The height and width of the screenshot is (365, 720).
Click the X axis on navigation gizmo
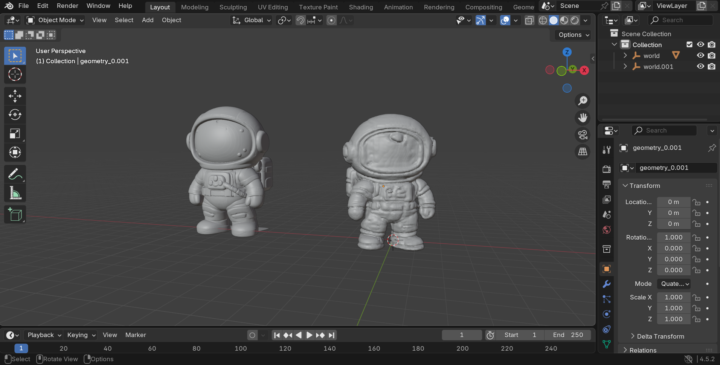click(x=584, y=70)
